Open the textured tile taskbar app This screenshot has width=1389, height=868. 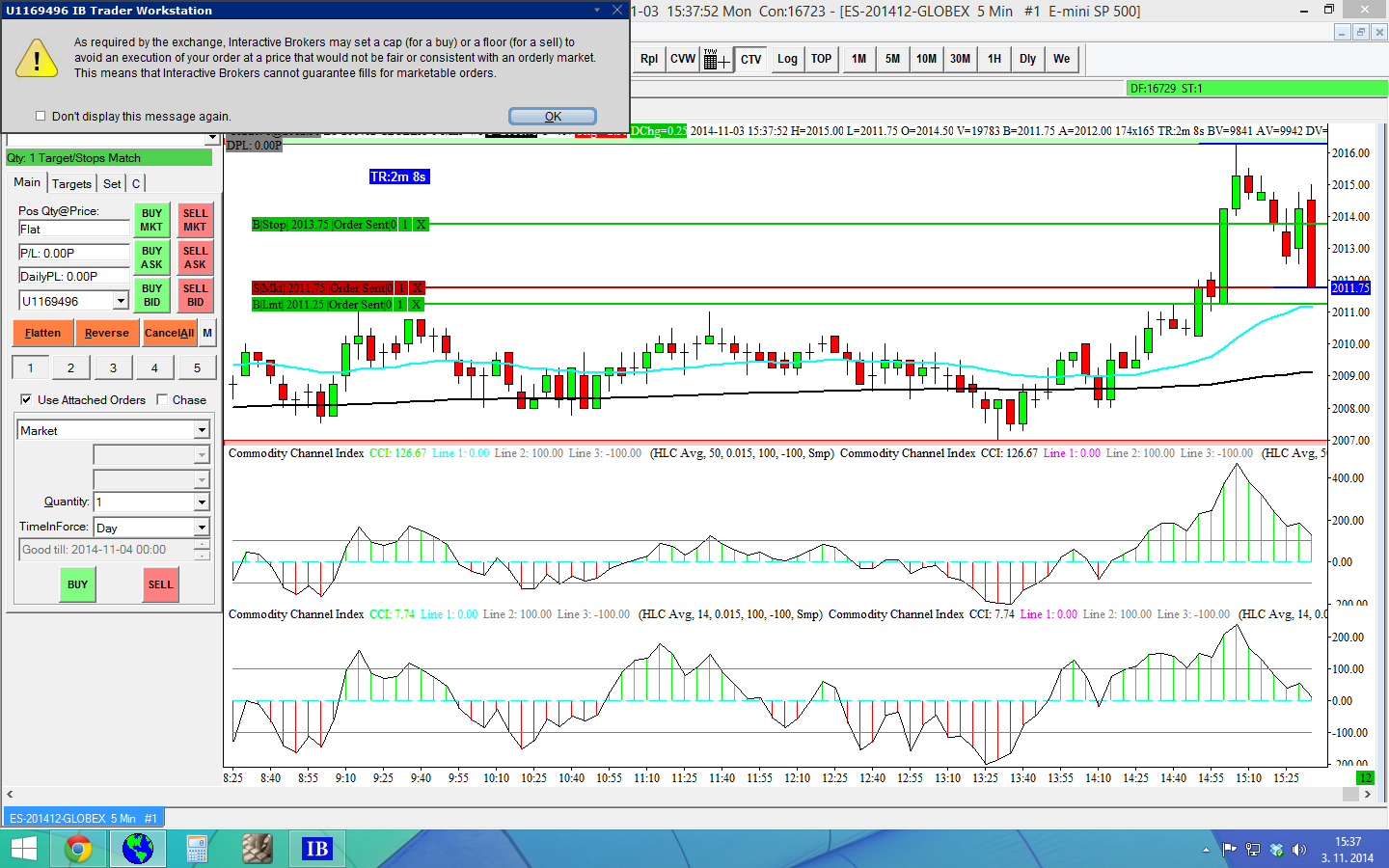tap(257, 849)
